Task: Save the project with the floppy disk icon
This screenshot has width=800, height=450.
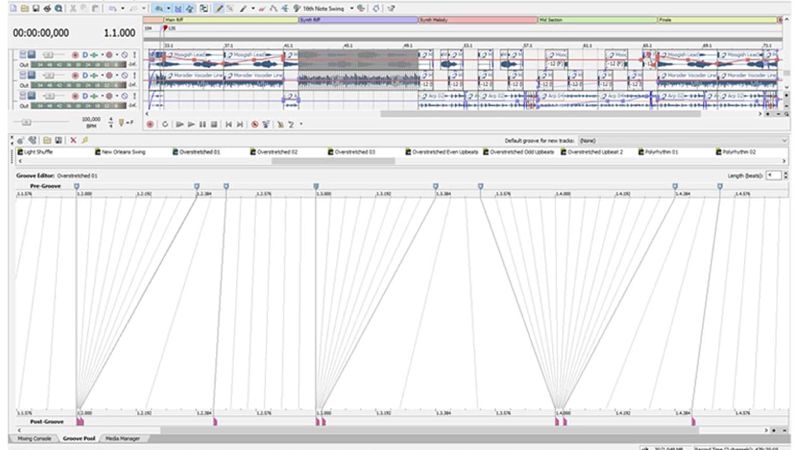Action: tap(35, 8)
